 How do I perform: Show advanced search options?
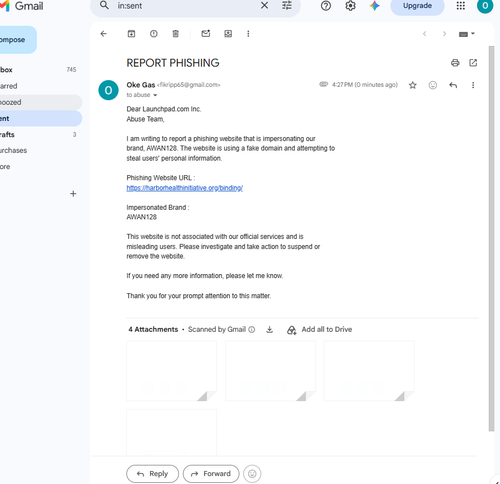click(287, 6)
